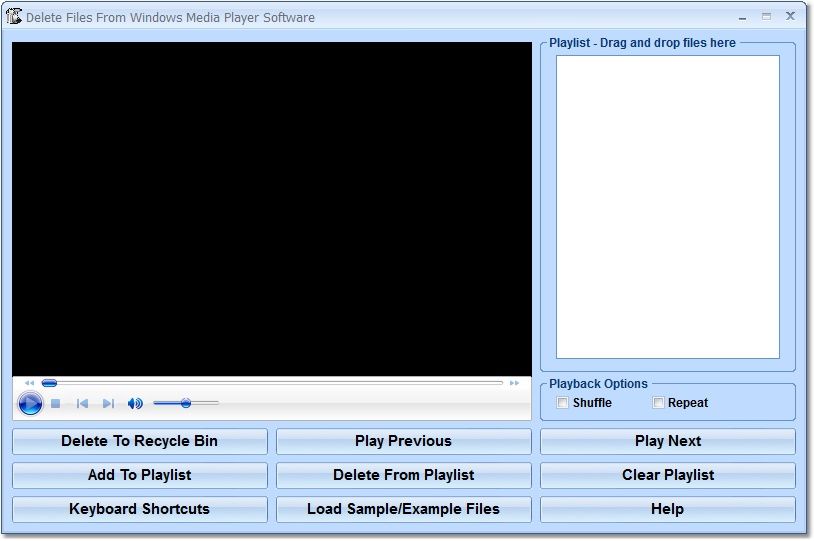Stop playback with the square Stop icon
The image size is (814, 541).
point(56,403)
